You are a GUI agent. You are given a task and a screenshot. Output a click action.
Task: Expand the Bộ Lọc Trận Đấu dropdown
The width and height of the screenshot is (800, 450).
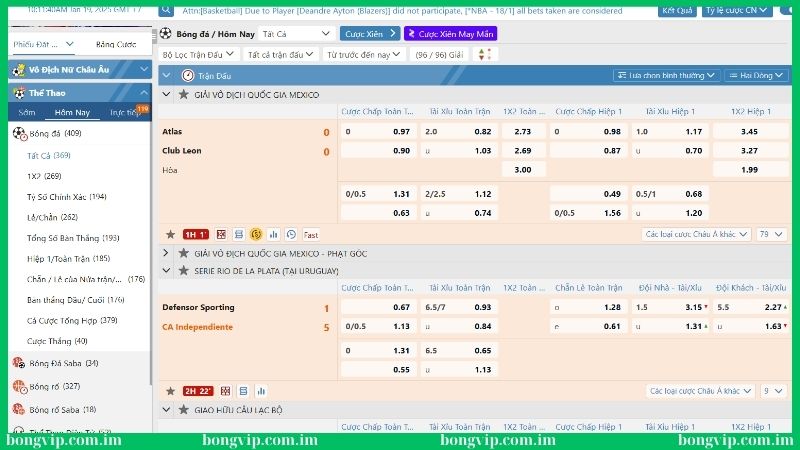[x=197, y=55]
